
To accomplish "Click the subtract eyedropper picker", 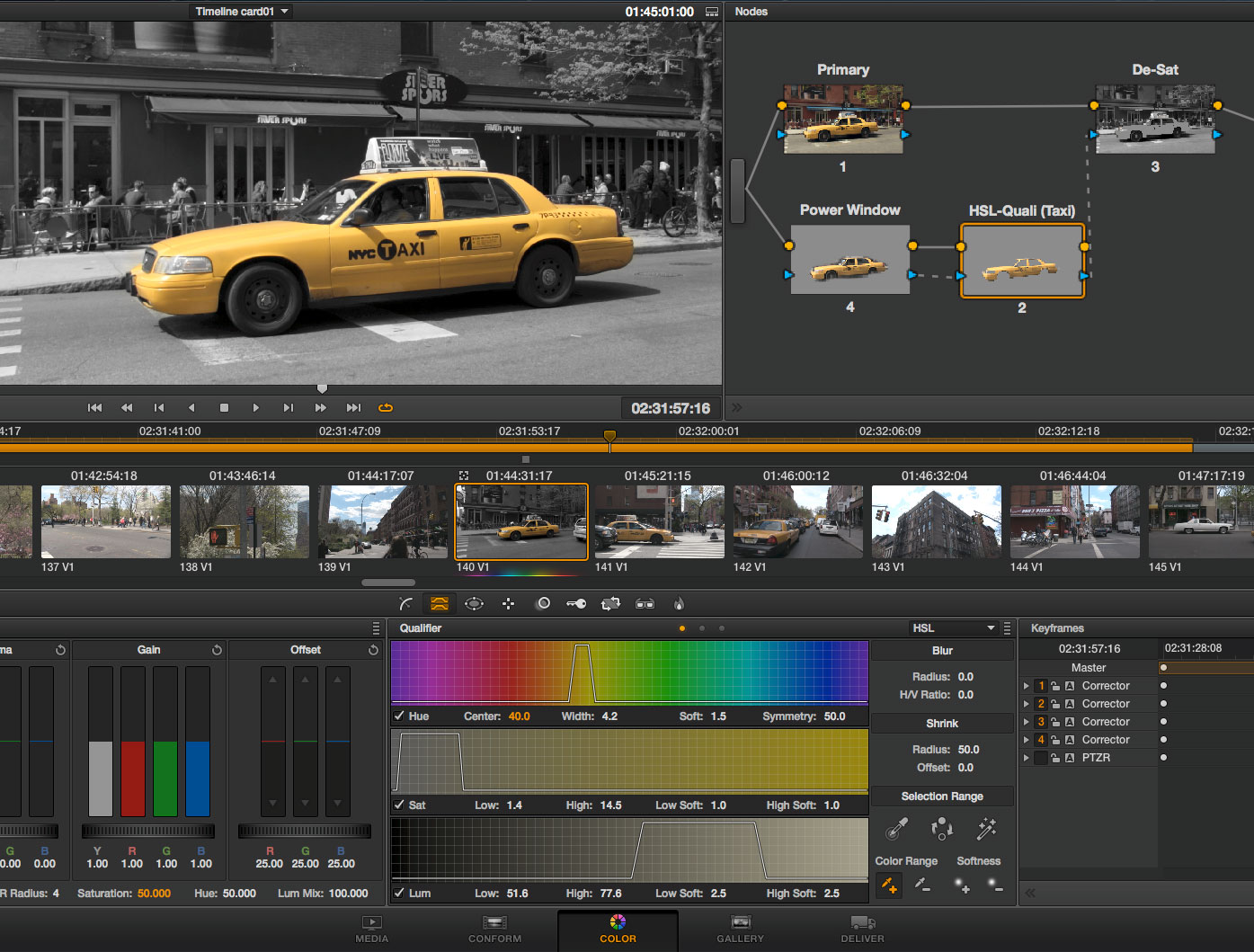I will click(x=922, y=885).
